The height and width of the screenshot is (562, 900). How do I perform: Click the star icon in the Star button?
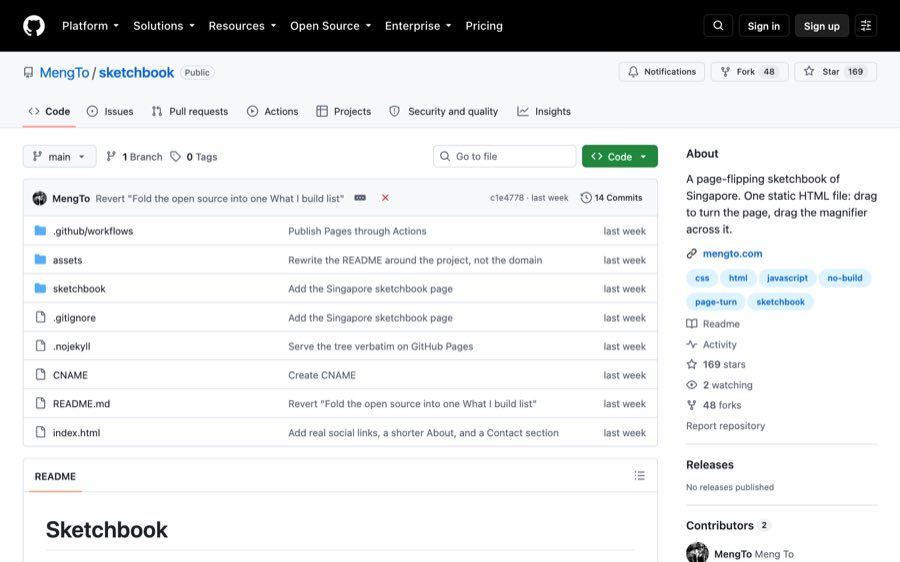809,71
